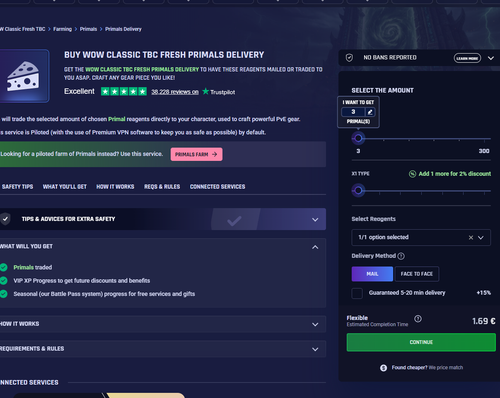The image size is (500, 398).
Task: Click Add 1 more for 2% discount
Action: tap(455, 174)
